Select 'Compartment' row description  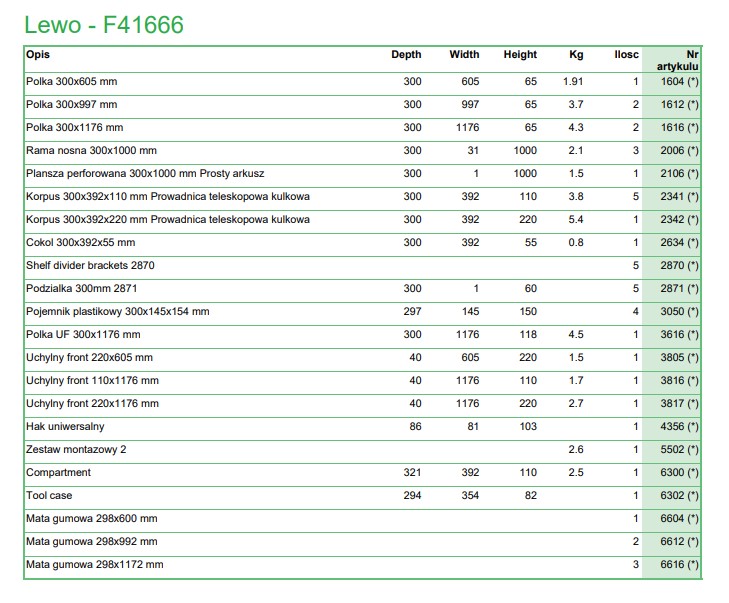click(59, 473)
